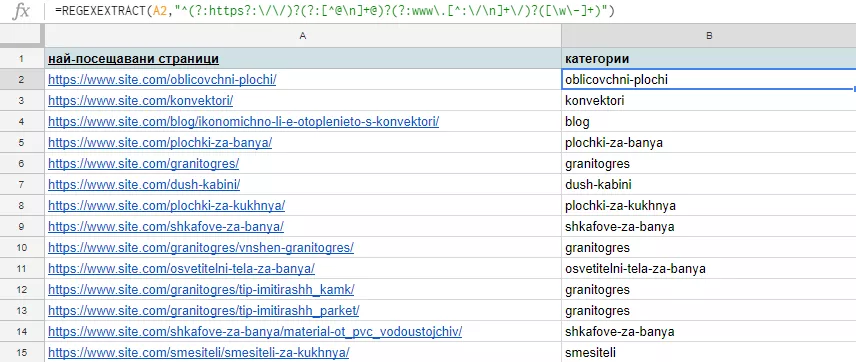Select row header 5
This screenshot has width=856, height=362.
tap(21, 143)
